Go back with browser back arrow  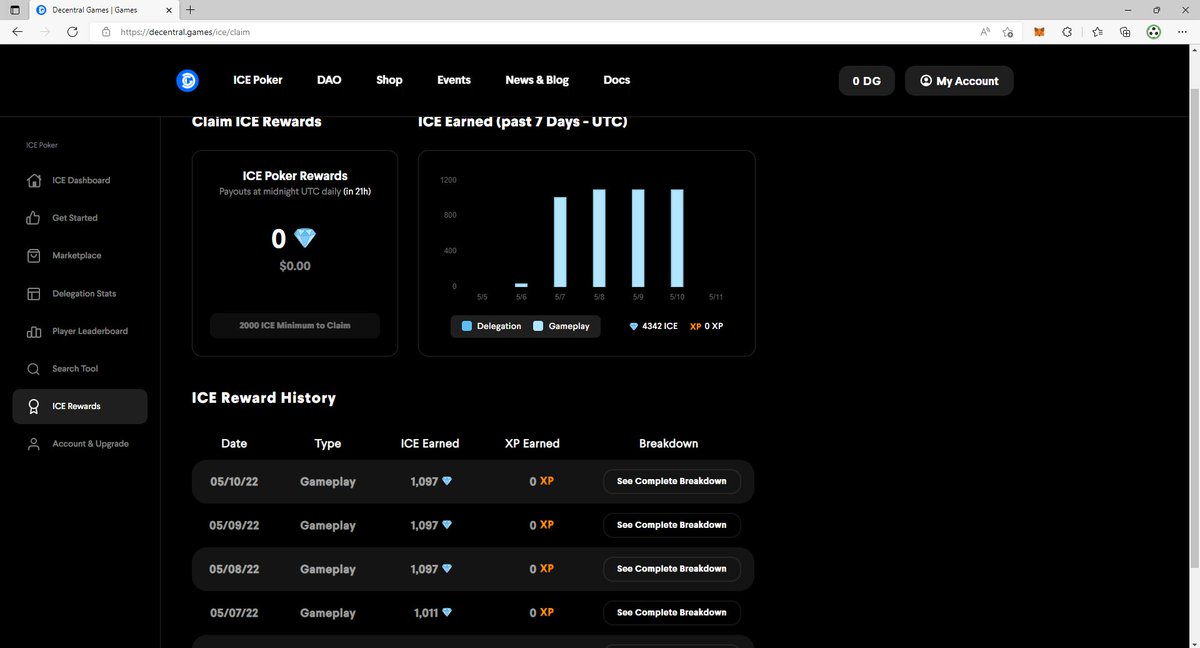pos(17,32)
